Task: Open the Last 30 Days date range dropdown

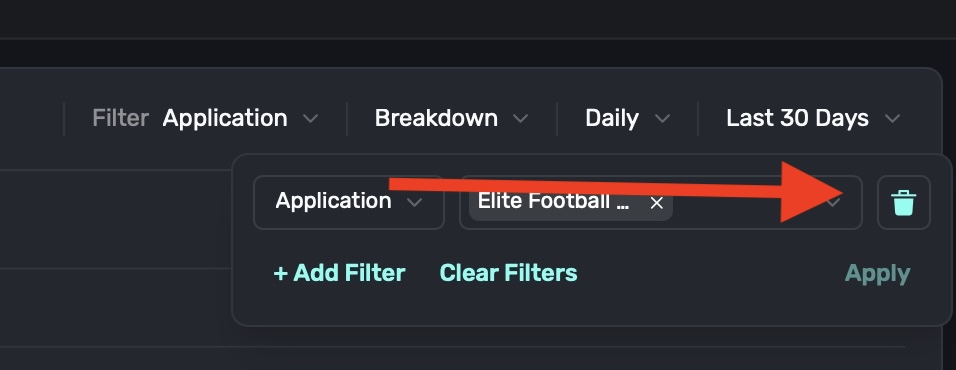Action: pyautogui.click(x=813, y=118)
